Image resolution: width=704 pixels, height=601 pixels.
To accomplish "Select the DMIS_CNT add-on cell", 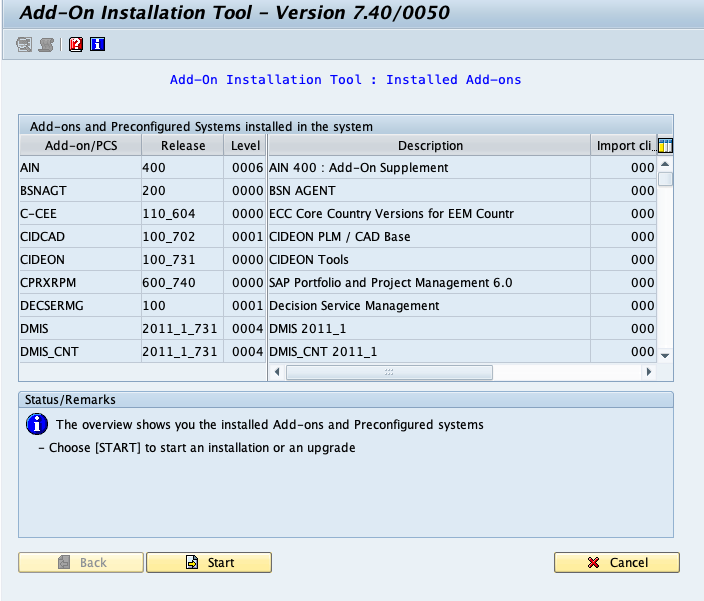I will (81, 351).
